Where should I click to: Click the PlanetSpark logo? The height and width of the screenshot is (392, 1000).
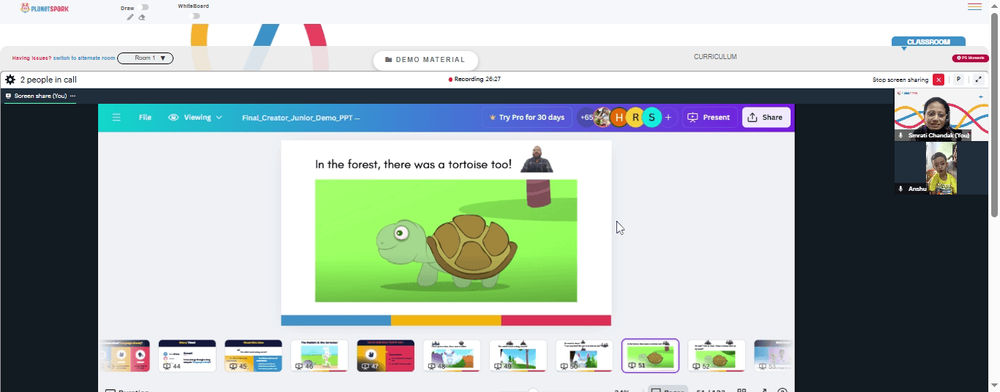tap(44, 8)
